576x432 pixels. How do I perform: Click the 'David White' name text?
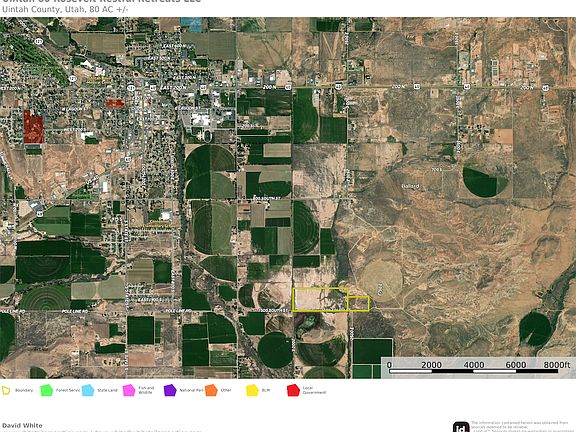(x=22, y=425)
